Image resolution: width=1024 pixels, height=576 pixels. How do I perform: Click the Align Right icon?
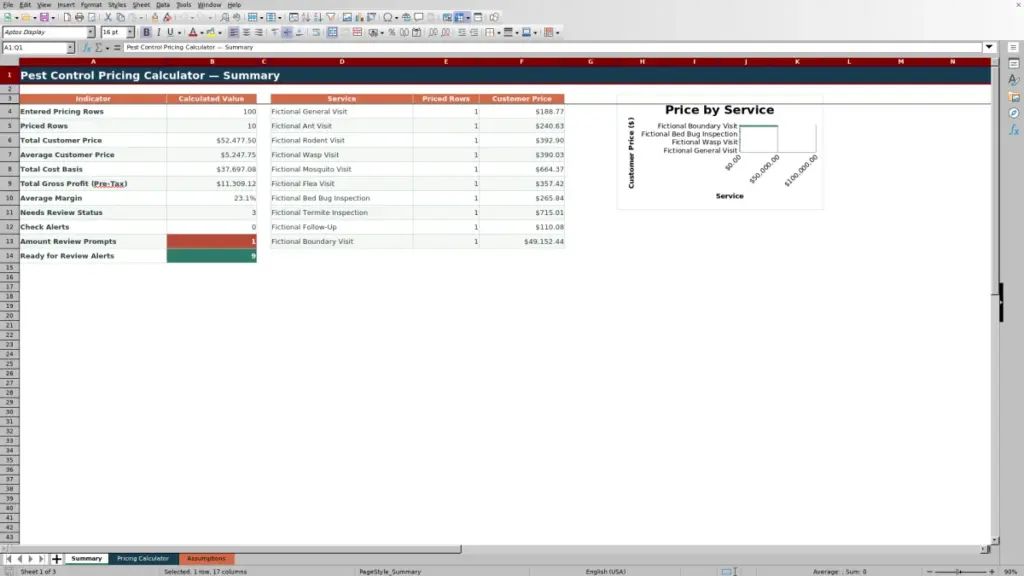[x=259, y=32]
